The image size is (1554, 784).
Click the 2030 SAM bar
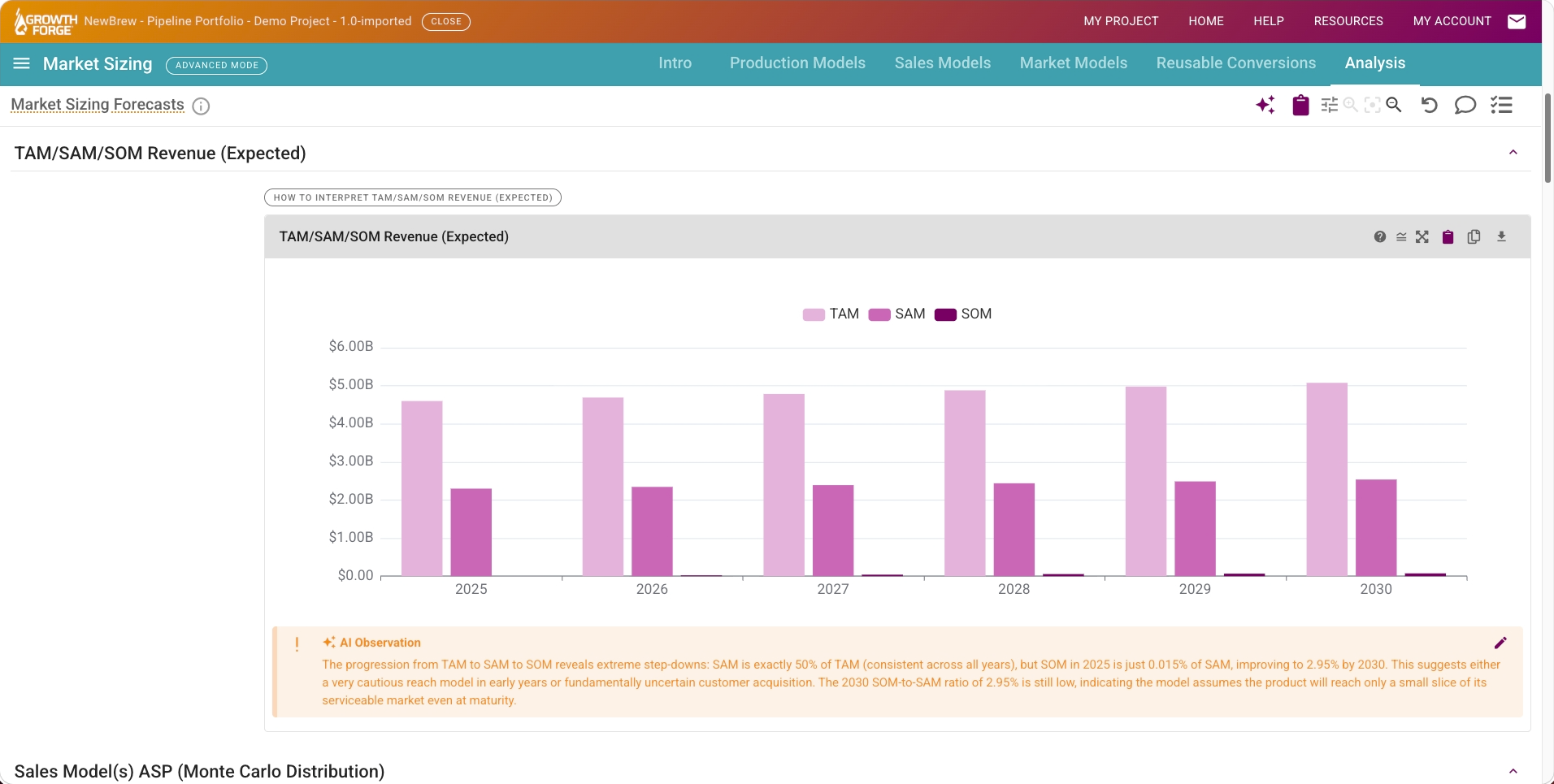1376,527
